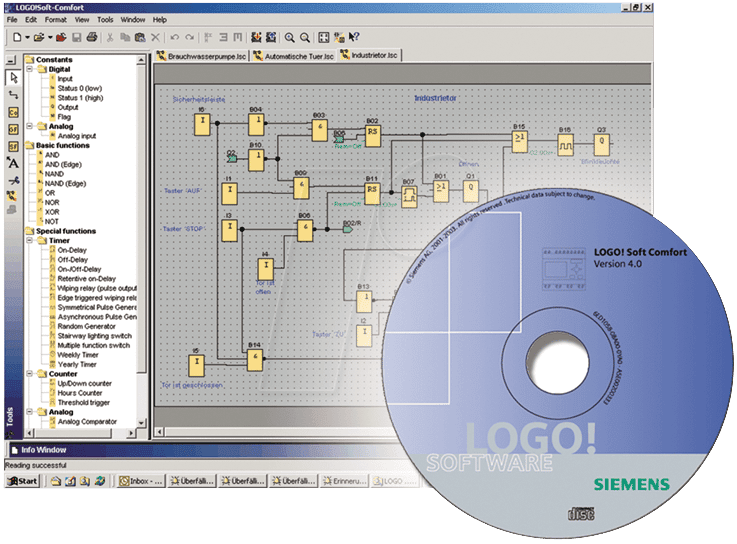The width and height of the screenshot is (737, 544).
Task: Select Weekly Timer in the function tree
Action: [x=77, y=354]
